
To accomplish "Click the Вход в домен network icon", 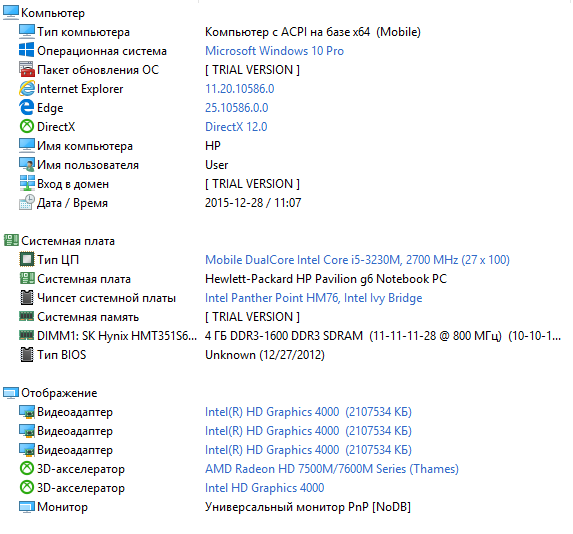I will click(x=27, y=183).
